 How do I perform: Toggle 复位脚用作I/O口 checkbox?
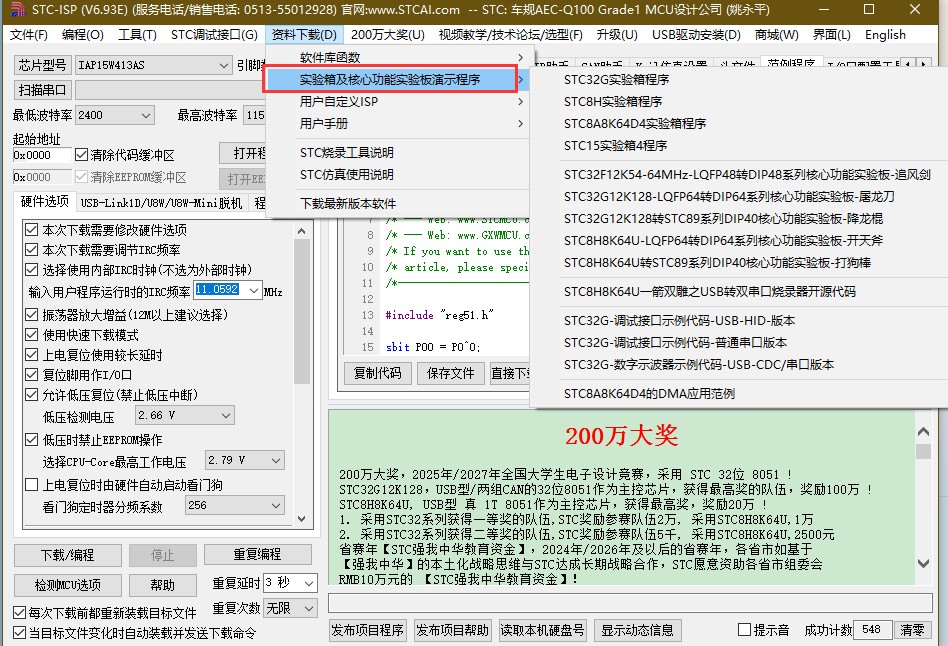(x=31, y=374)
